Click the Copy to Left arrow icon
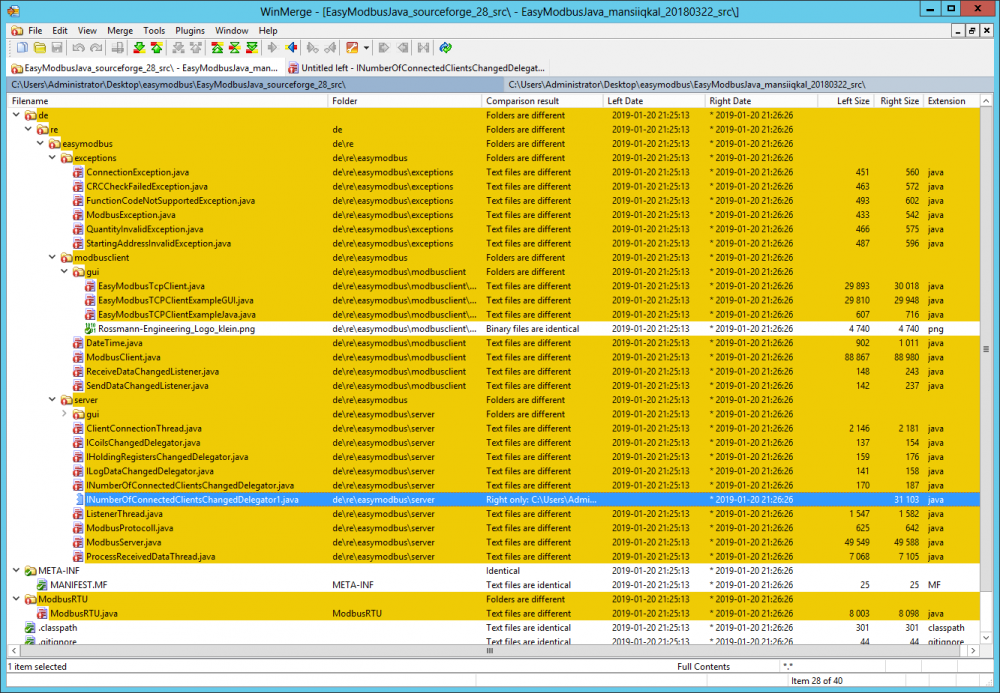 [291, 47]
